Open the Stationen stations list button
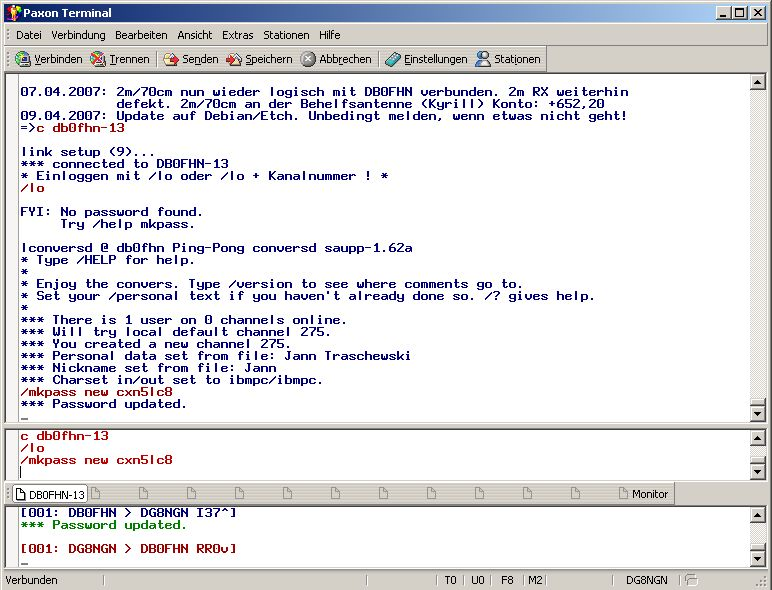The image size is (772, 590). tap(508, 59)
